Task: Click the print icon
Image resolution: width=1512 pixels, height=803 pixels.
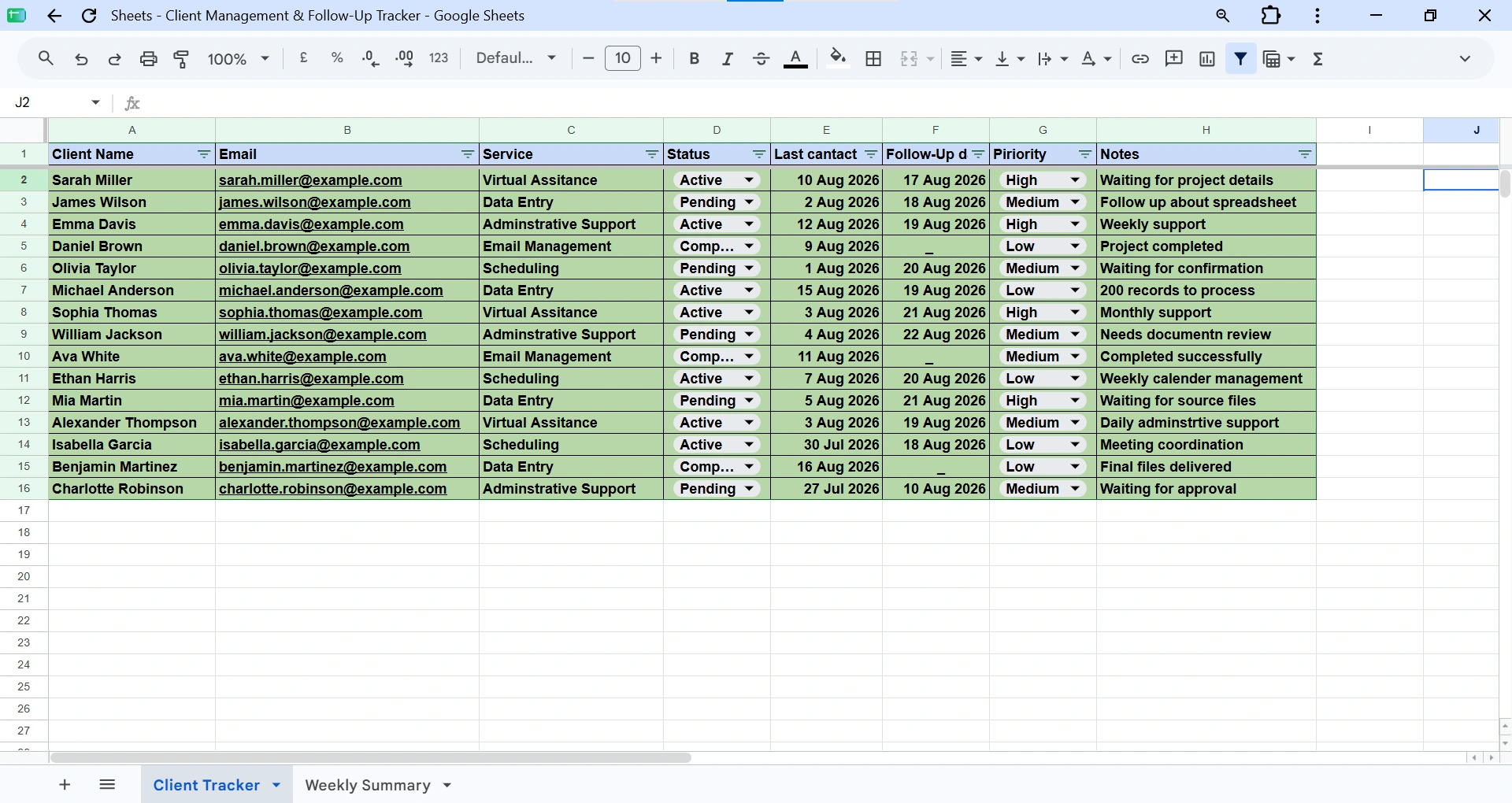Action: coord(148,58)
